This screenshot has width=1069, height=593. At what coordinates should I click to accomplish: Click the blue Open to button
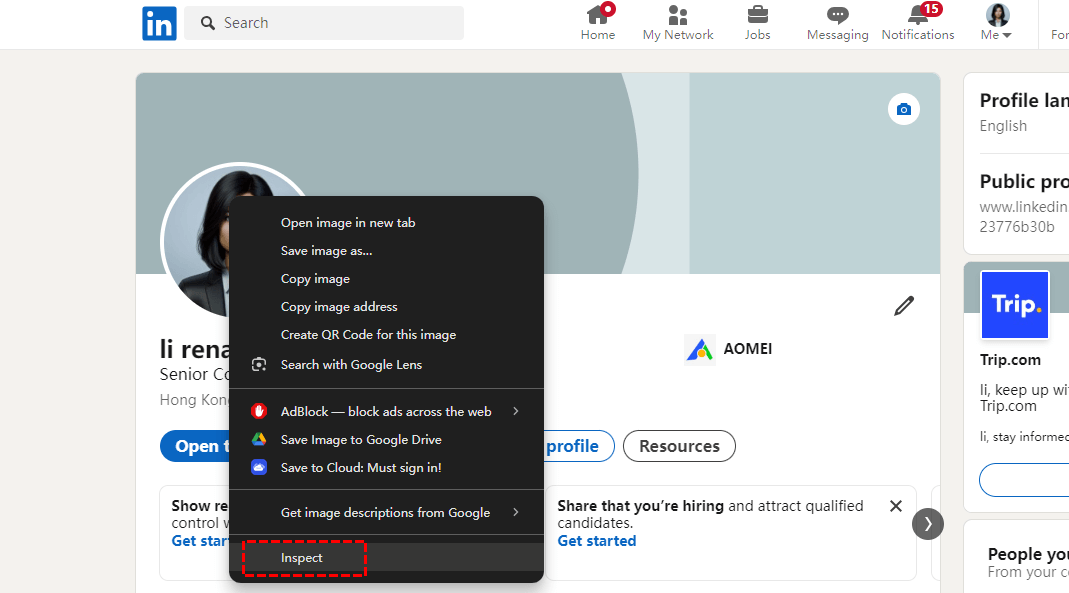195,446
